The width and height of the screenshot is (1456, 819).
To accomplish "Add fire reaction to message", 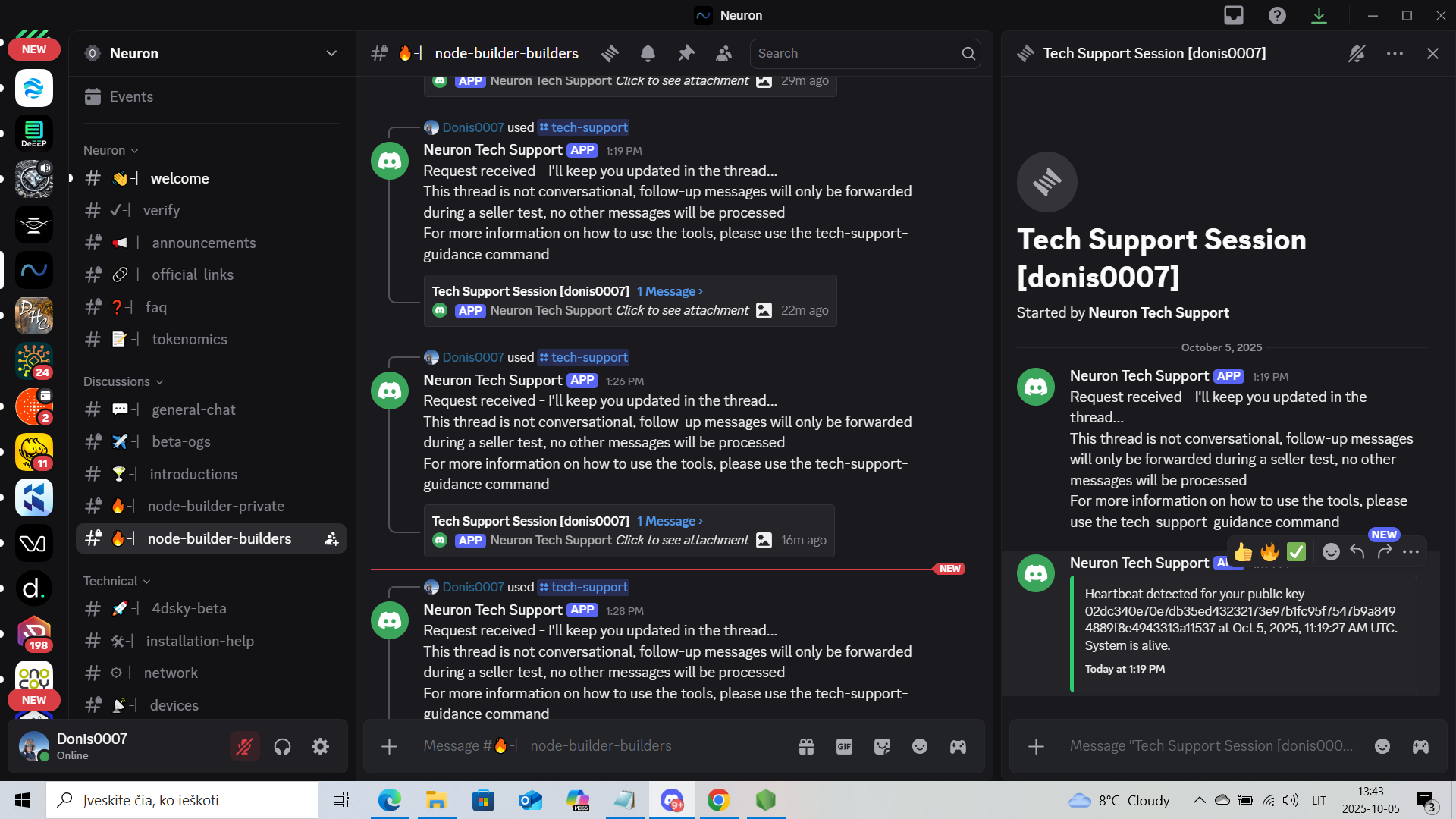I will point(1270,551).
